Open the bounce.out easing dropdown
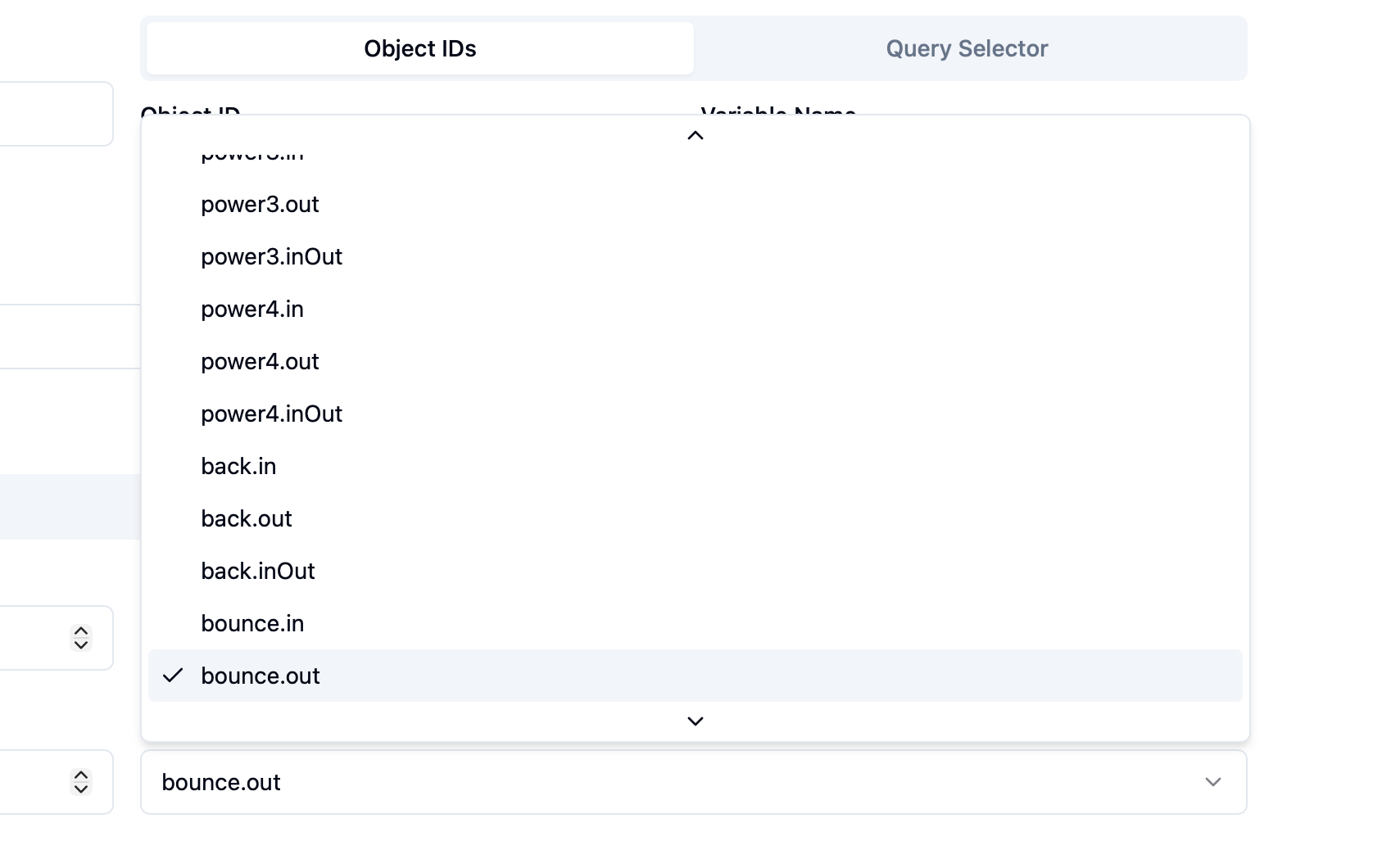The width and height of the screenshot is (1373, 868). [x=695, y=782]
